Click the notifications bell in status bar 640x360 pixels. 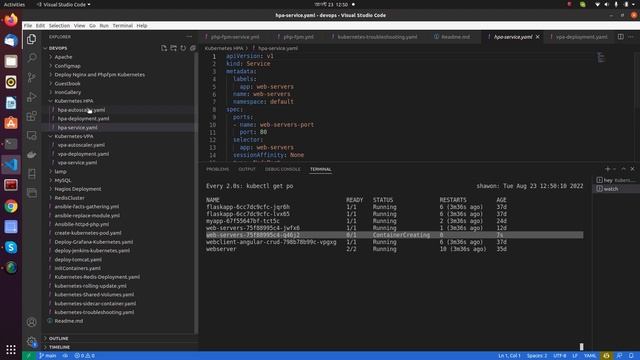tap(631, 356)
